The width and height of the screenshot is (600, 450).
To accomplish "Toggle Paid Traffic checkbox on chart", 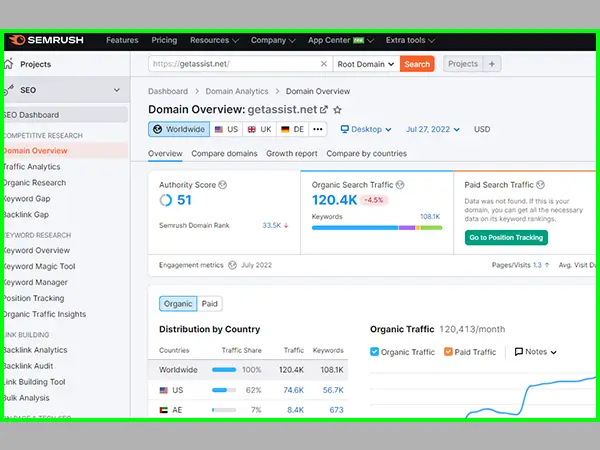I will pos(448,352).
